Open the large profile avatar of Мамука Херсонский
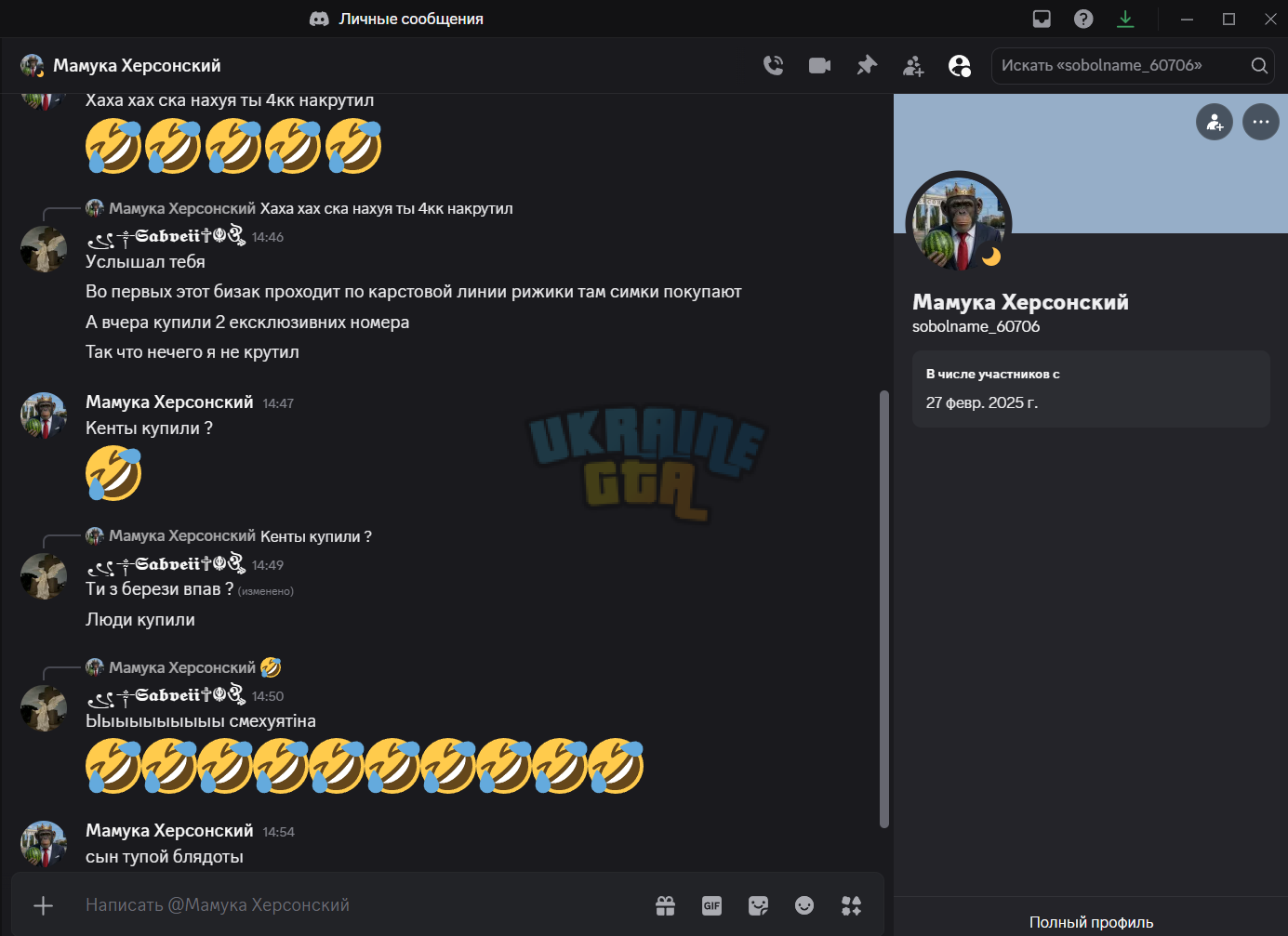The image size is (1288, 936). pos(958,223)
